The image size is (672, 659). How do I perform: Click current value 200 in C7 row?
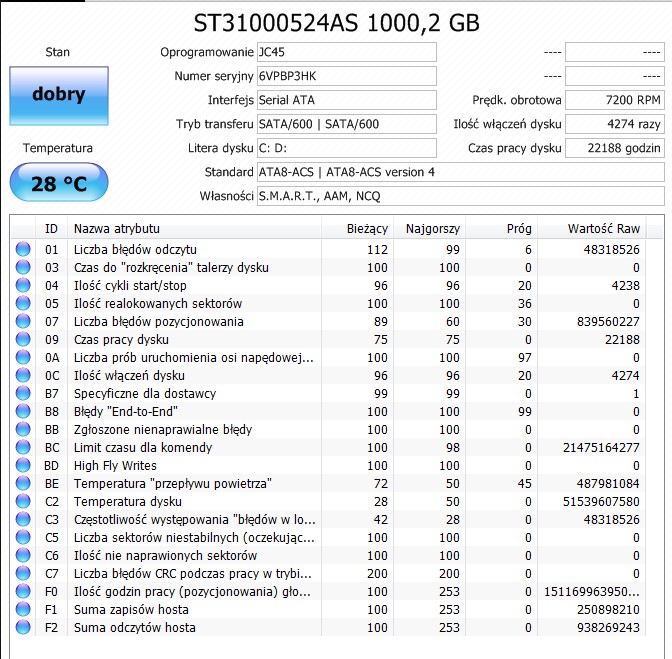coord(377,573)
